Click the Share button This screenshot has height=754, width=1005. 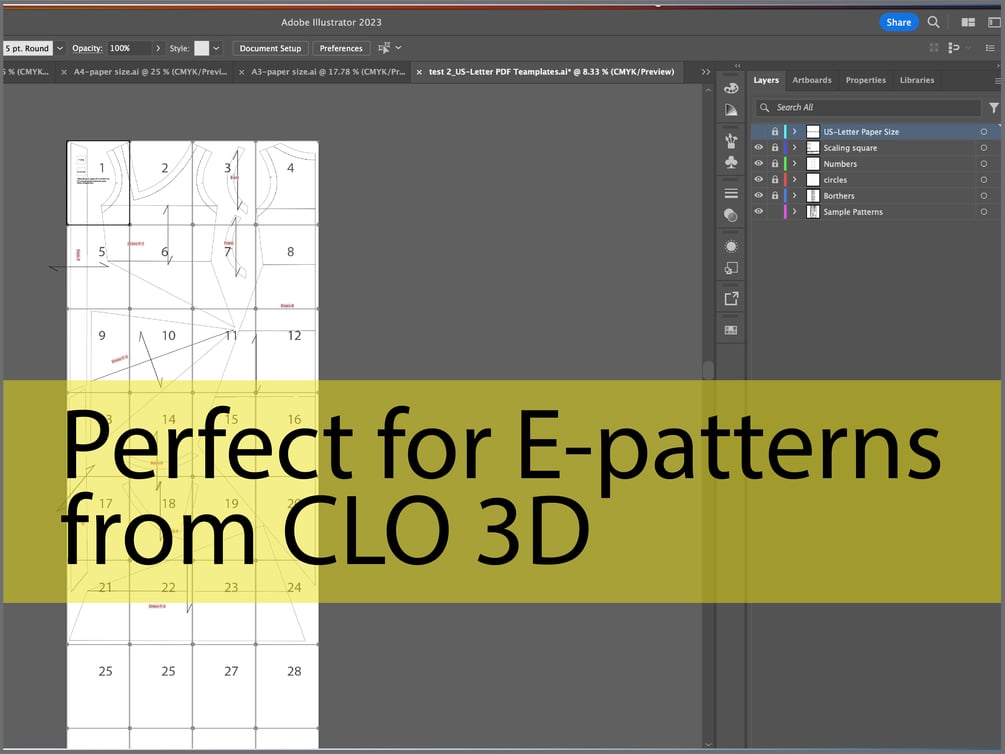point(899,22)
